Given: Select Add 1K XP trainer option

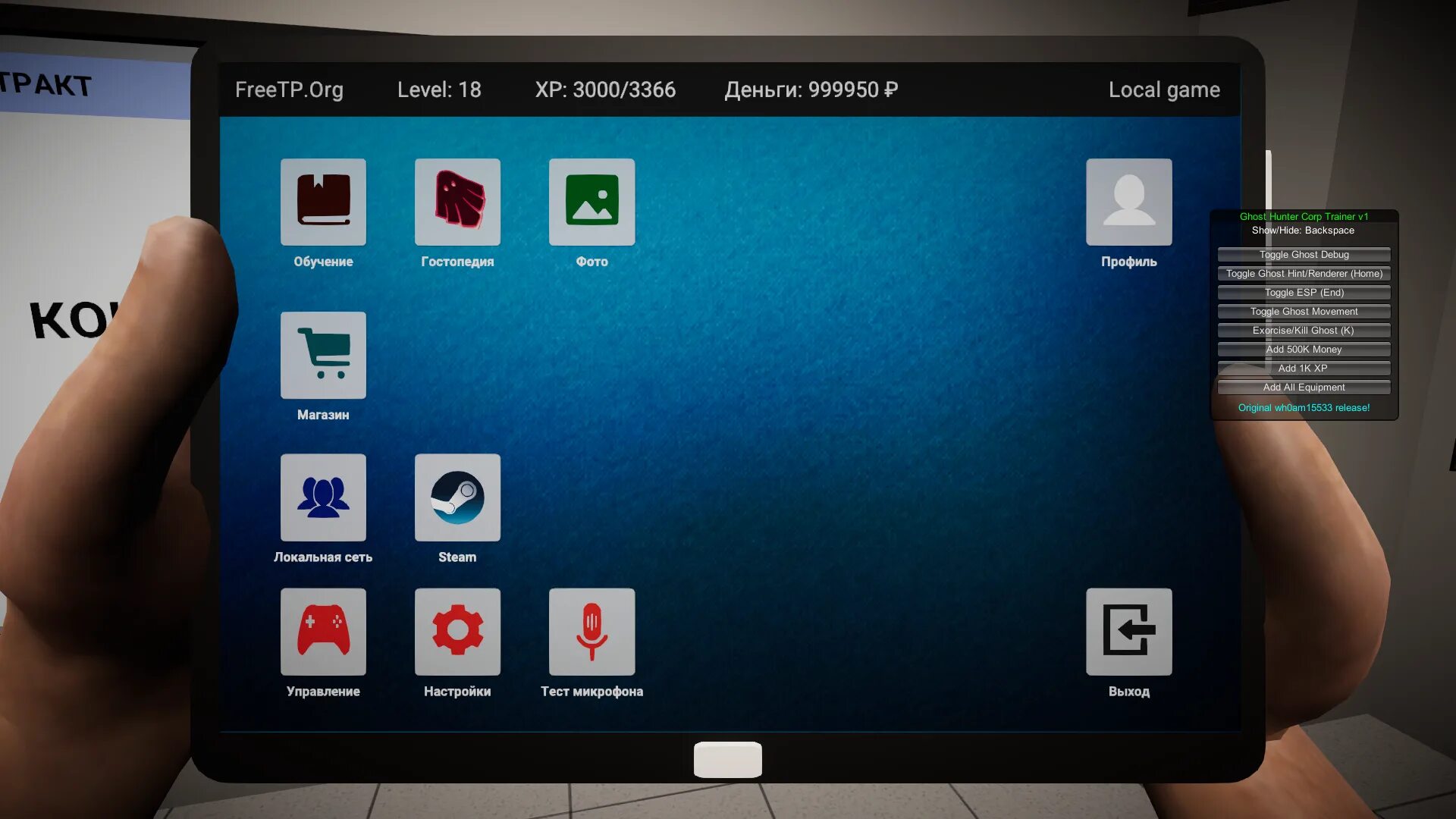Looking at the screenshot, I should [x=1303, y=368].
